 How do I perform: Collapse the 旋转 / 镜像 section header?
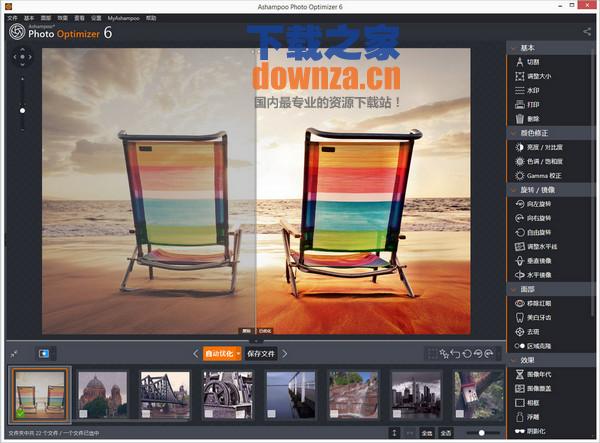click(x=549, y=190)
